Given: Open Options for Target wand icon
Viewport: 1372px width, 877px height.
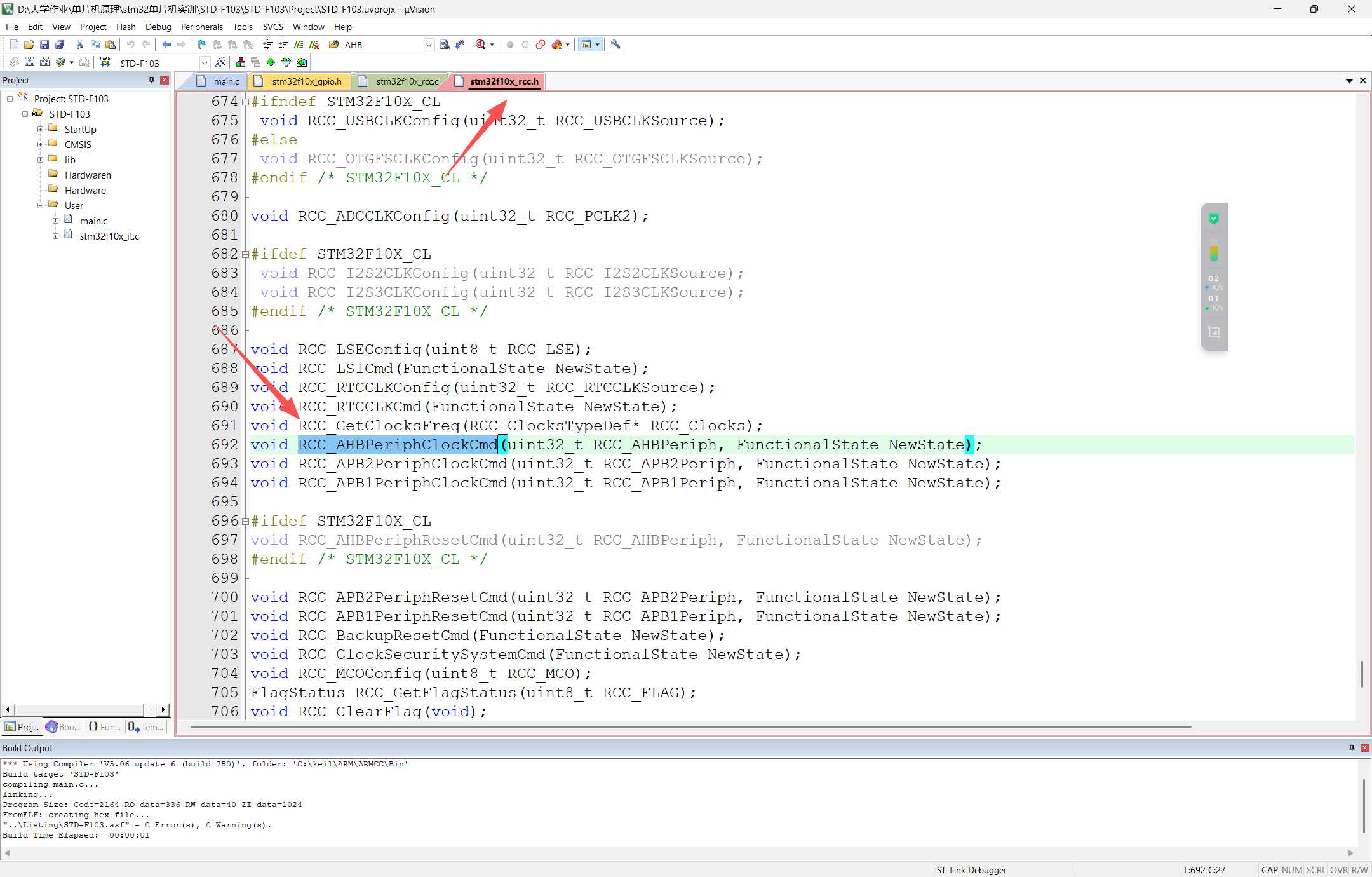Looking at the screenshot, I should pos(220,62).
